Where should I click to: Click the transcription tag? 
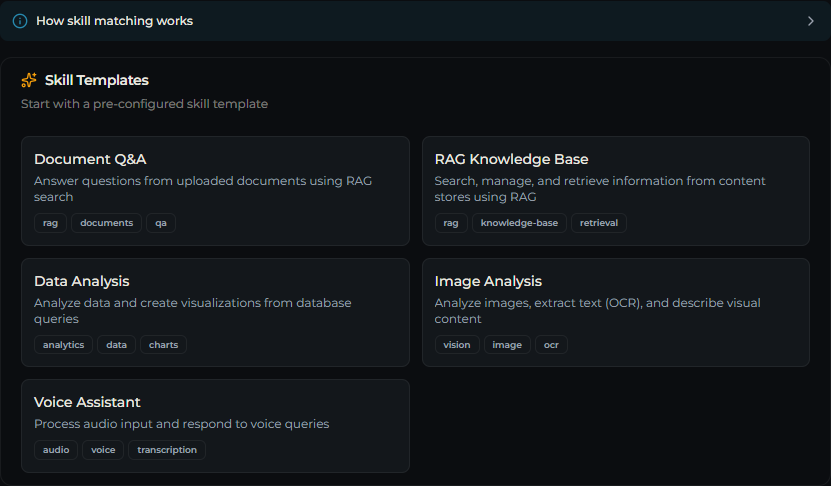(x=167, y=449)
